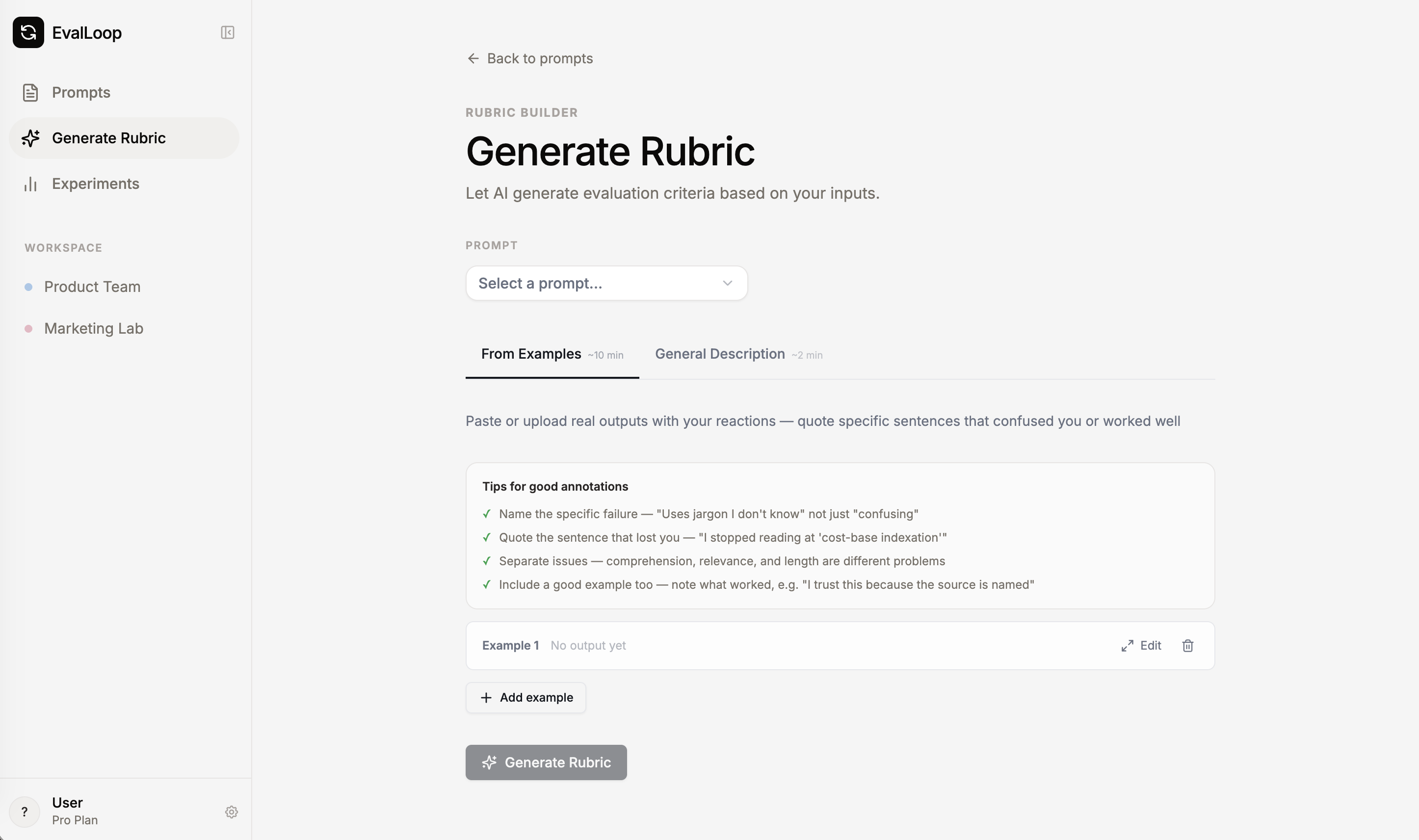Click the Generate Rubric page heading
Viewport: 1419px width, 840px height.
pos(610,151)
